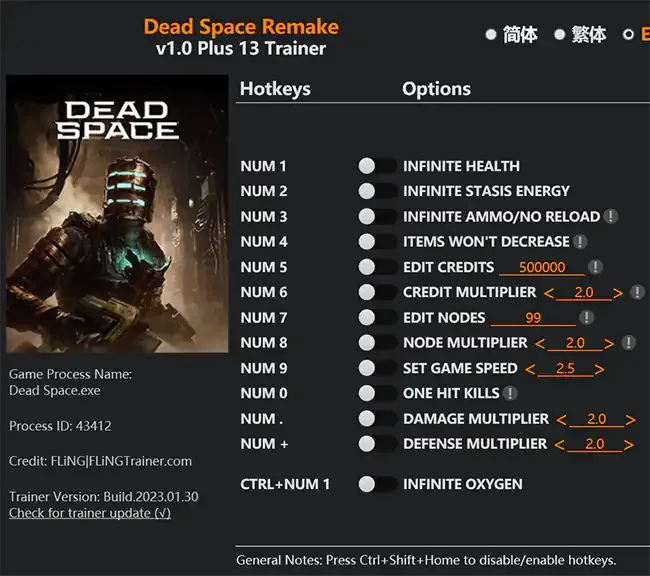Screen dimensions: 650x576
Task: Click the info icon beside Infinite Ammo/No Reload
Action: 610,216
